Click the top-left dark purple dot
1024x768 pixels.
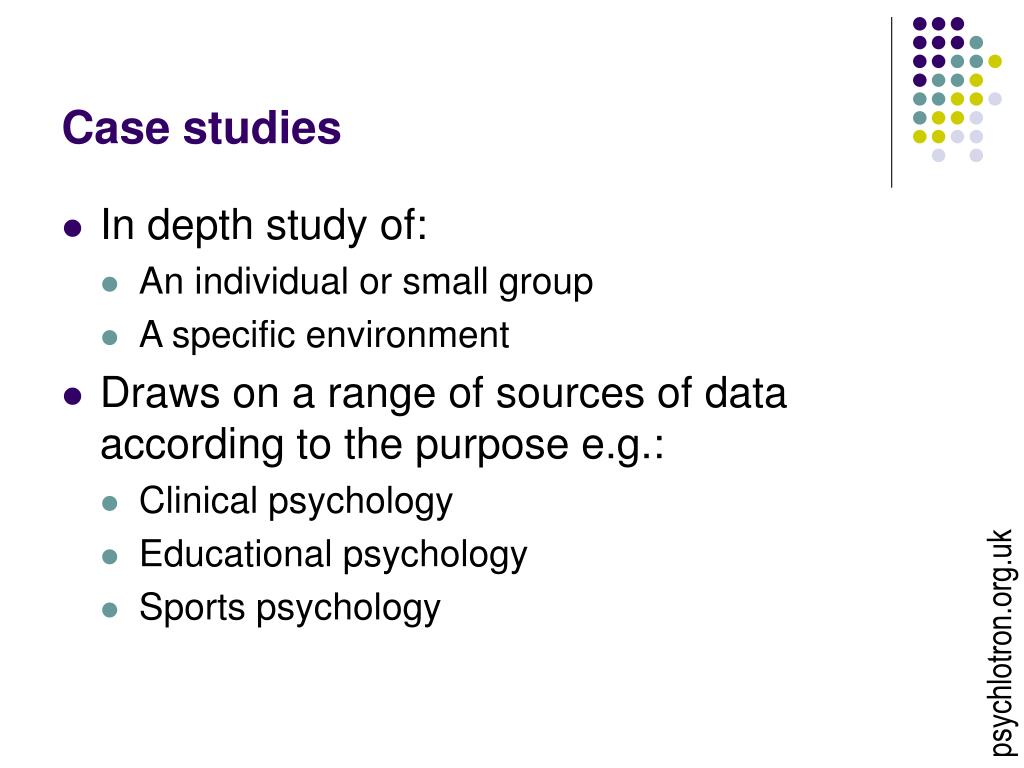click(x=920, y=24)
